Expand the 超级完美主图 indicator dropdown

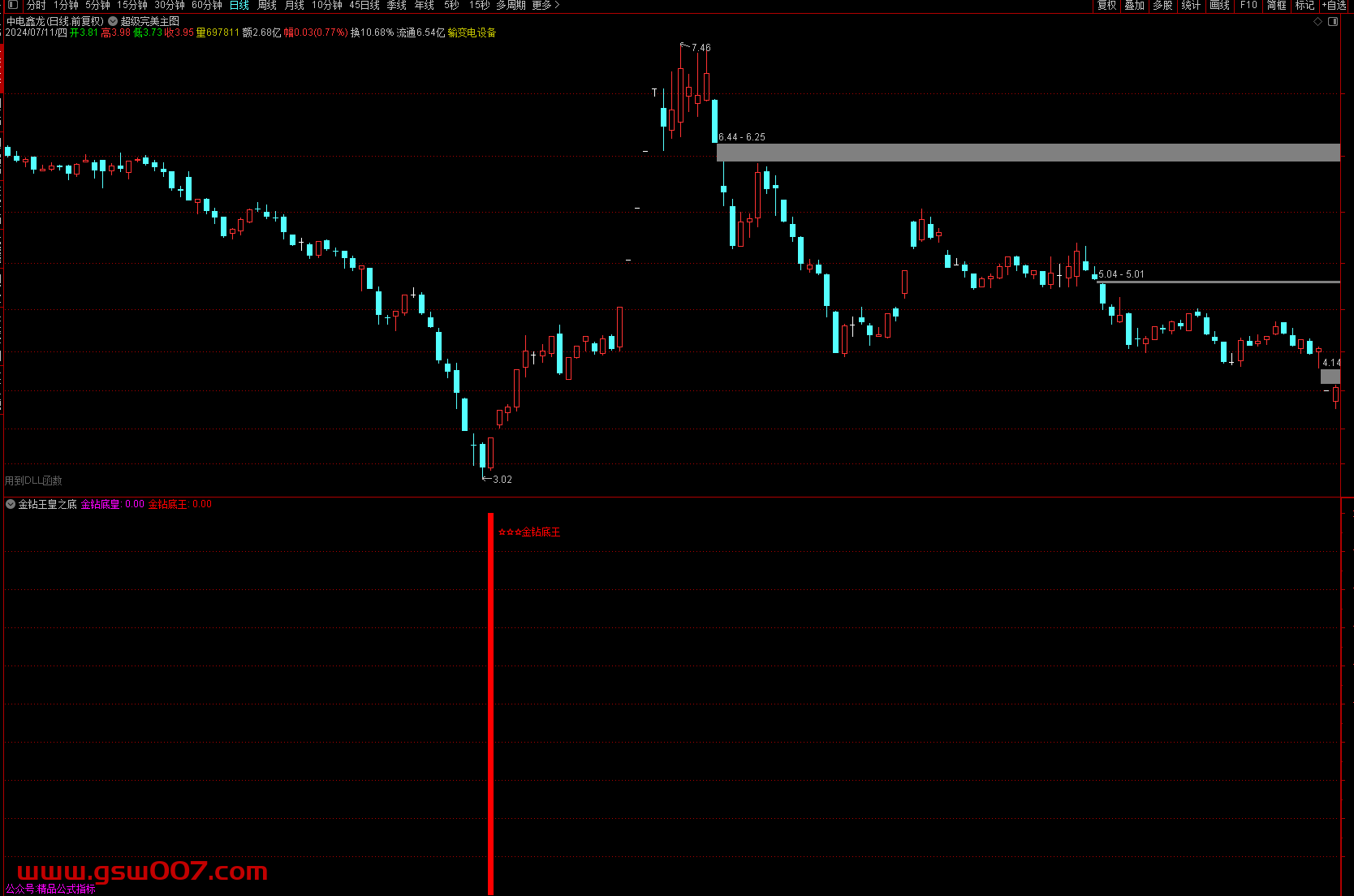pos(113,21)
